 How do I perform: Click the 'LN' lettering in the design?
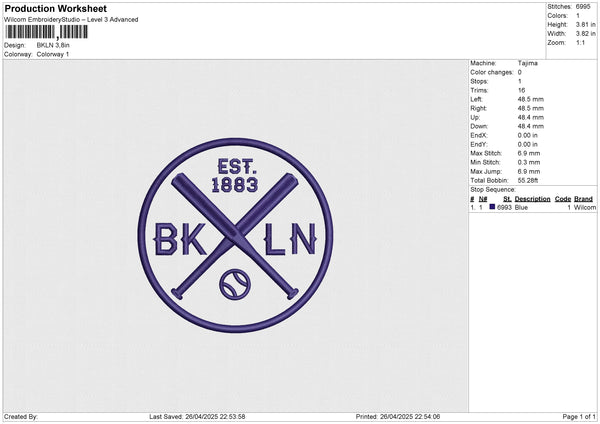pos(292,239)
